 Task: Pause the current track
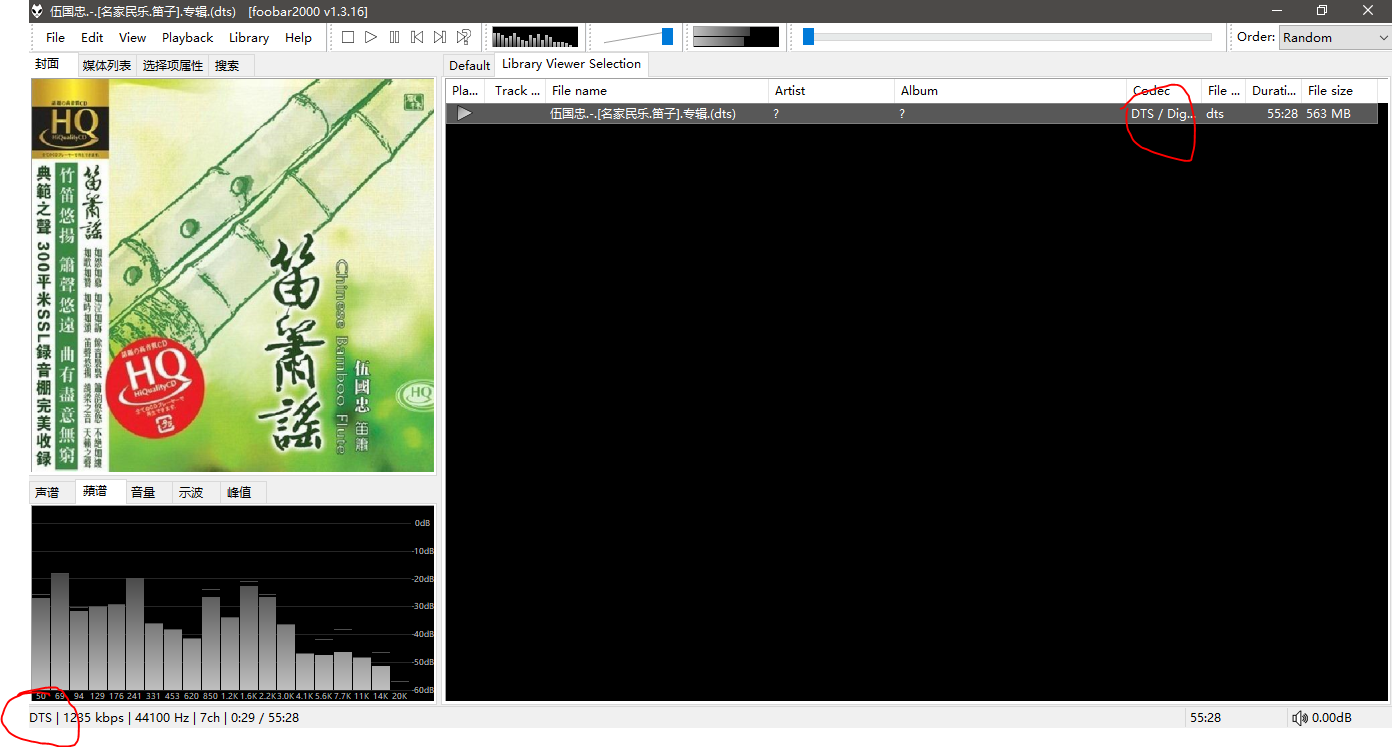(394, 37)
